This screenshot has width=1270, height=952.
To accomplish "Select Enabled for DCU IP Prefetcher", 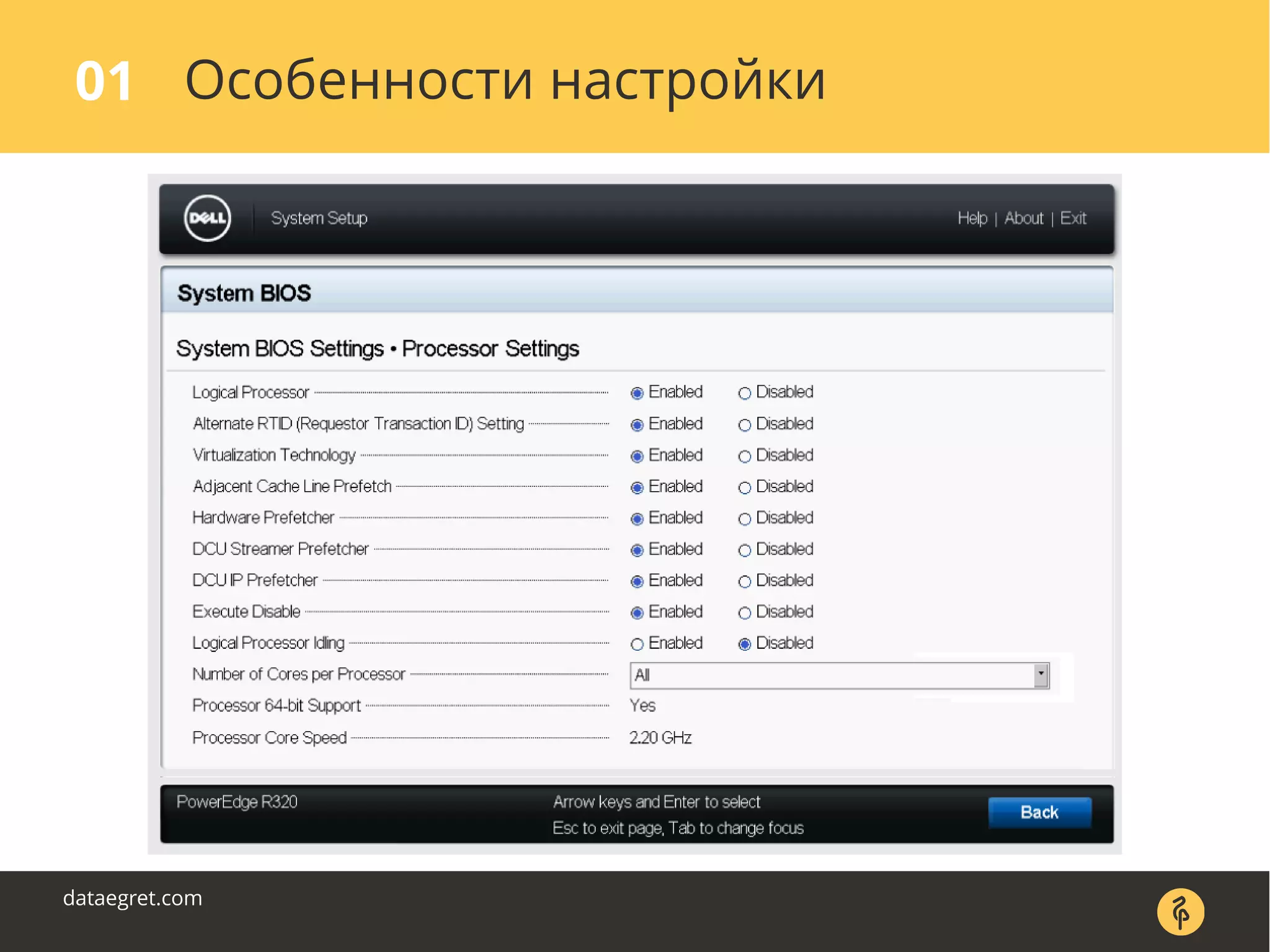I will pyautogui.click(x=637, y=582).
